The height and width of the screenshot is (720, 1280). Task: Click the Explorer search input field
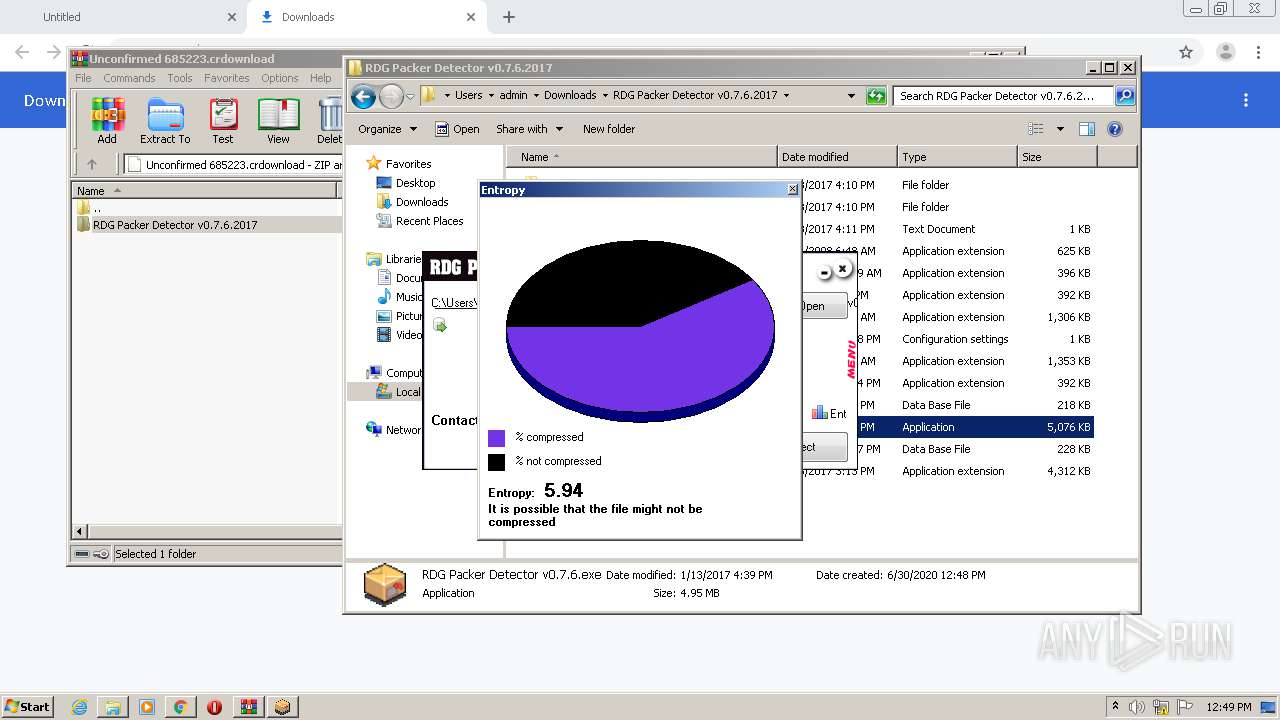click(1003, 96)
